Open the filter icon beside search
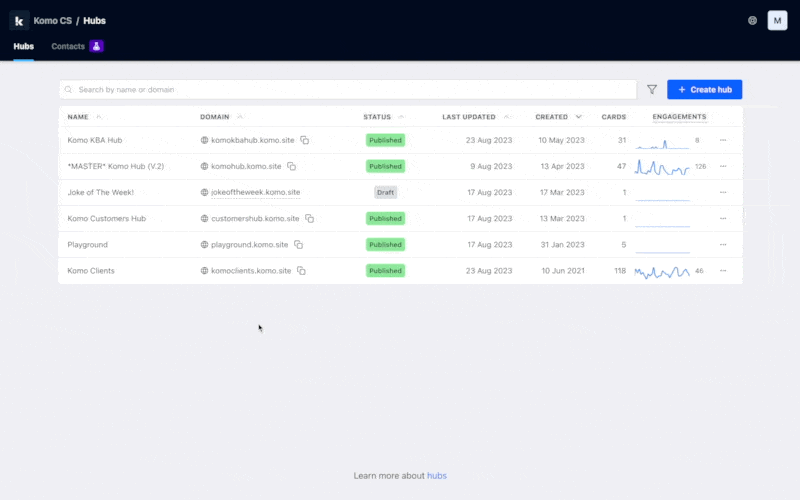 [x=652, y=90]
